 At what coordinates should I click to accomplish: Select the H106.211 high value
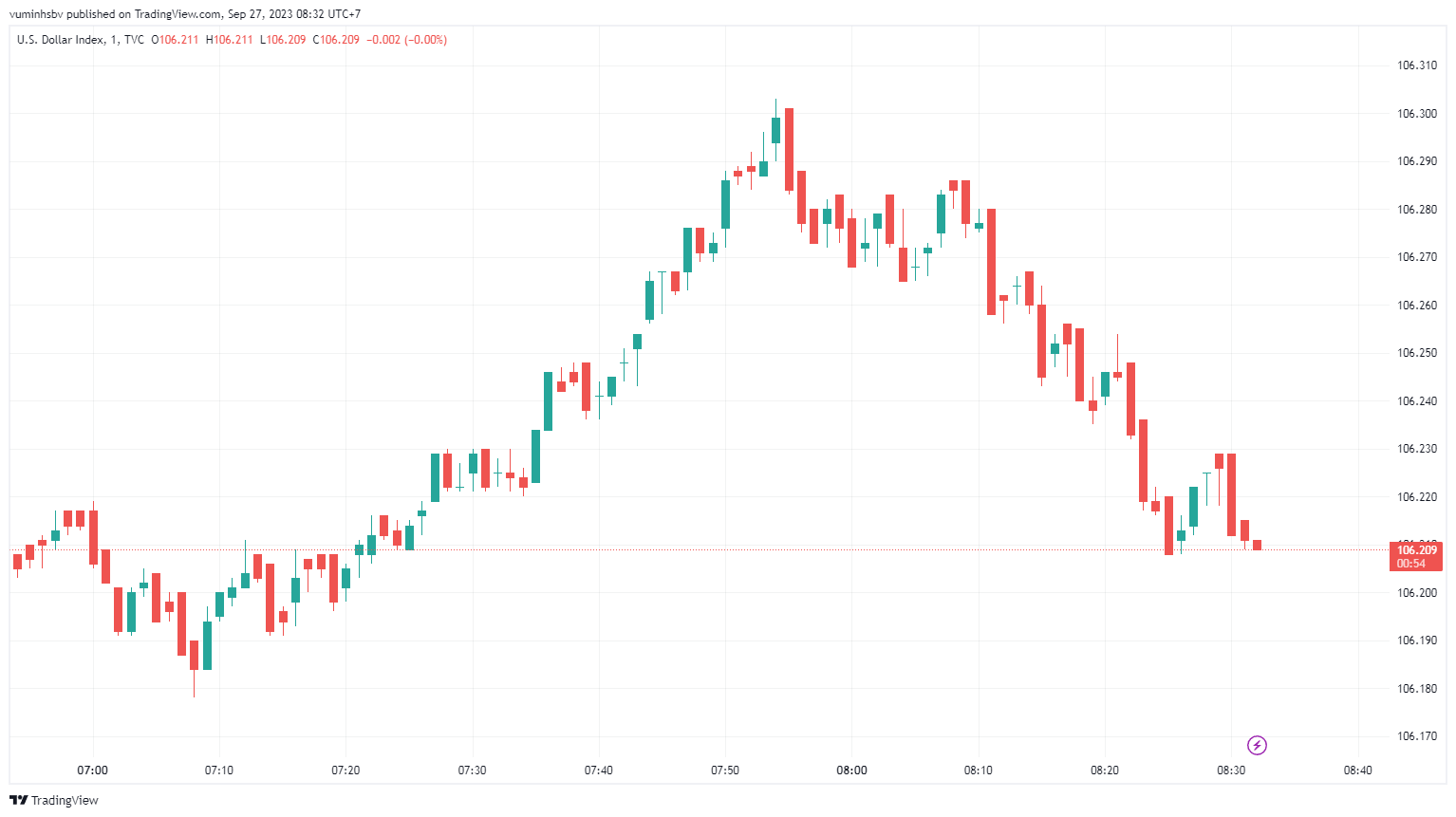click(230, 40)
